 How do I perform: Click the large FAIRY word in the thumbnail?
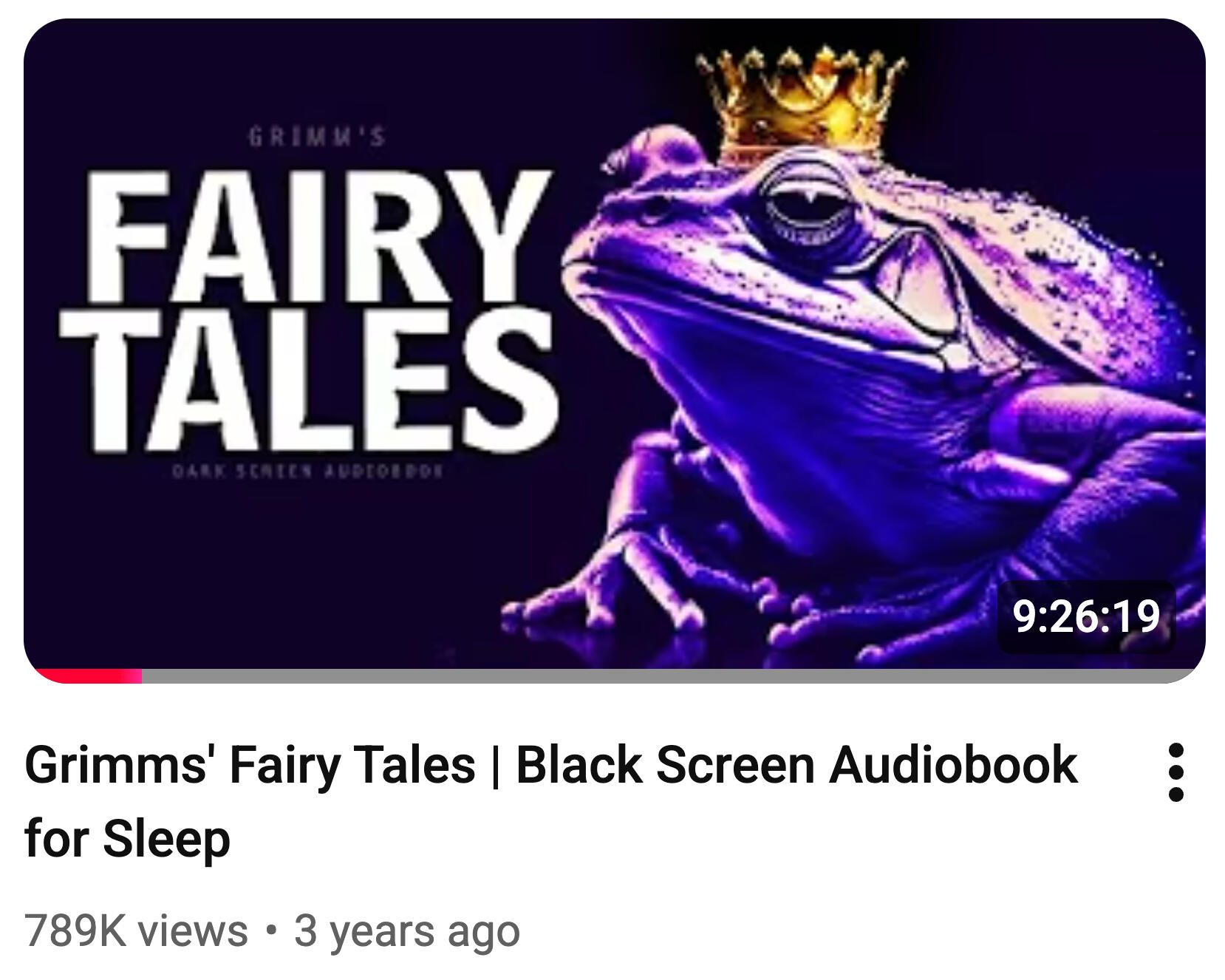pyautogui.click(x=319, y=237)
